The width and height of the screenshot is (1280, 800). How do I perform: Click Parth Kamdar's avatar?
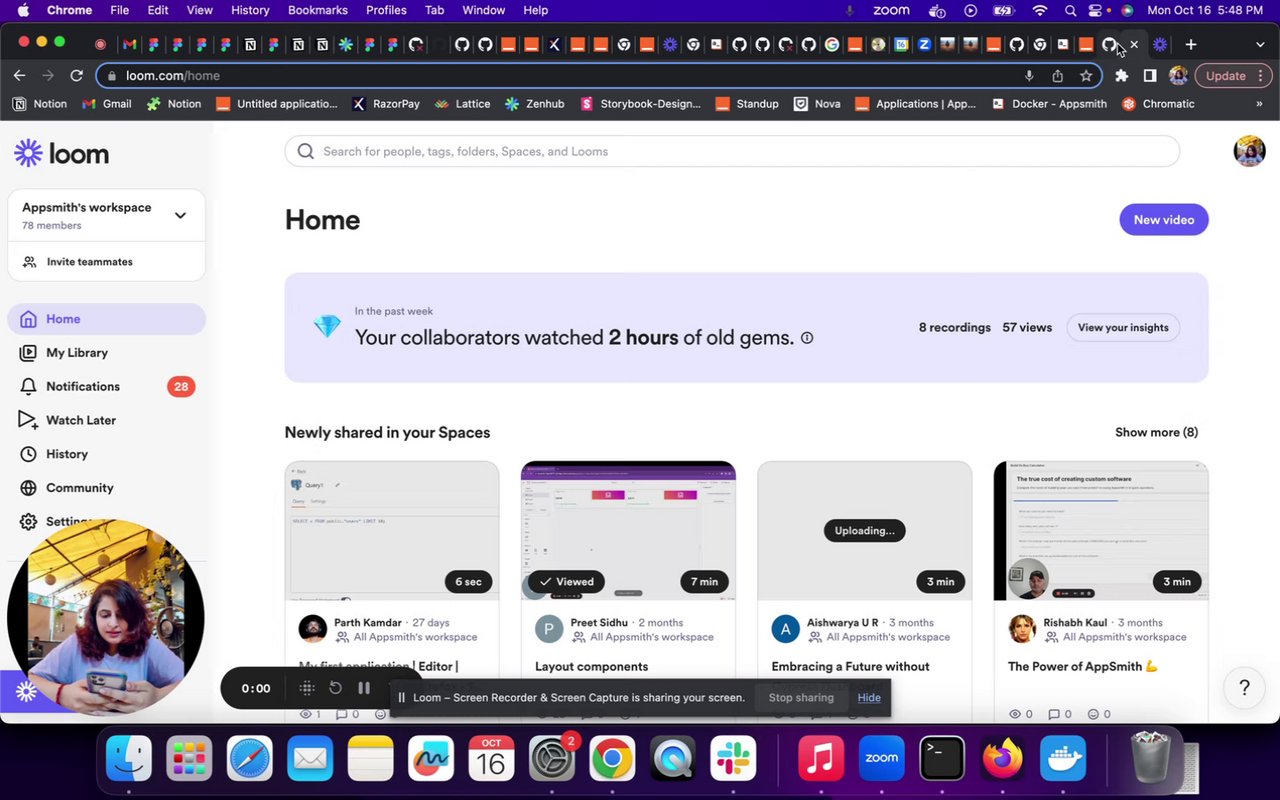313,629
